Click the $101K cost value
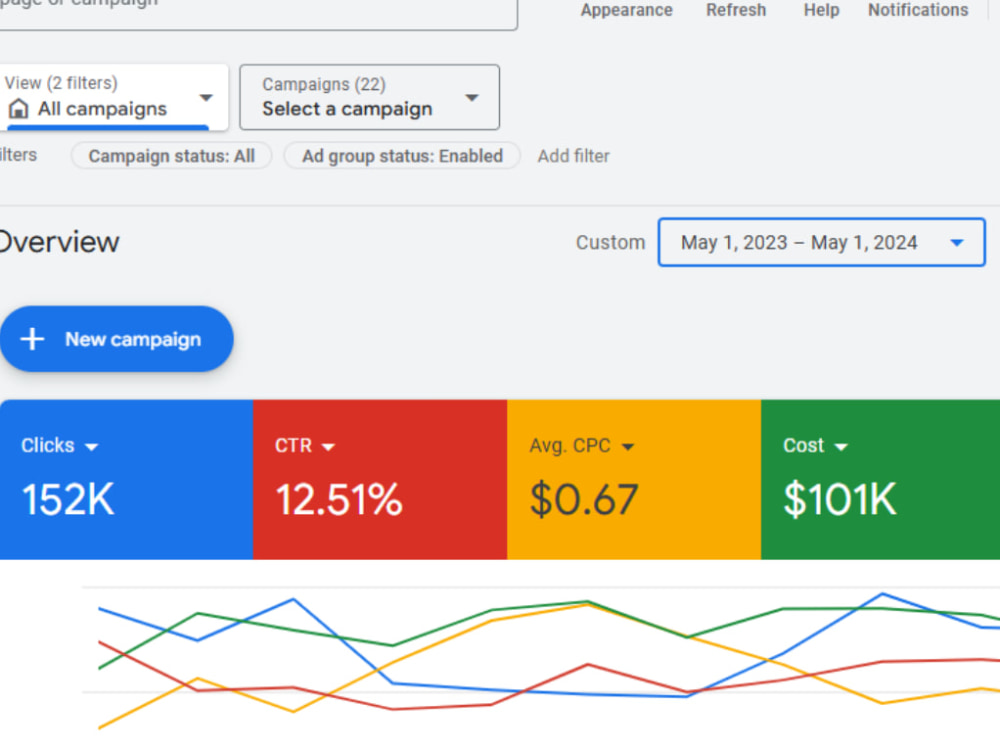This screenshot has height=750, width=1000. coord(840,499)
